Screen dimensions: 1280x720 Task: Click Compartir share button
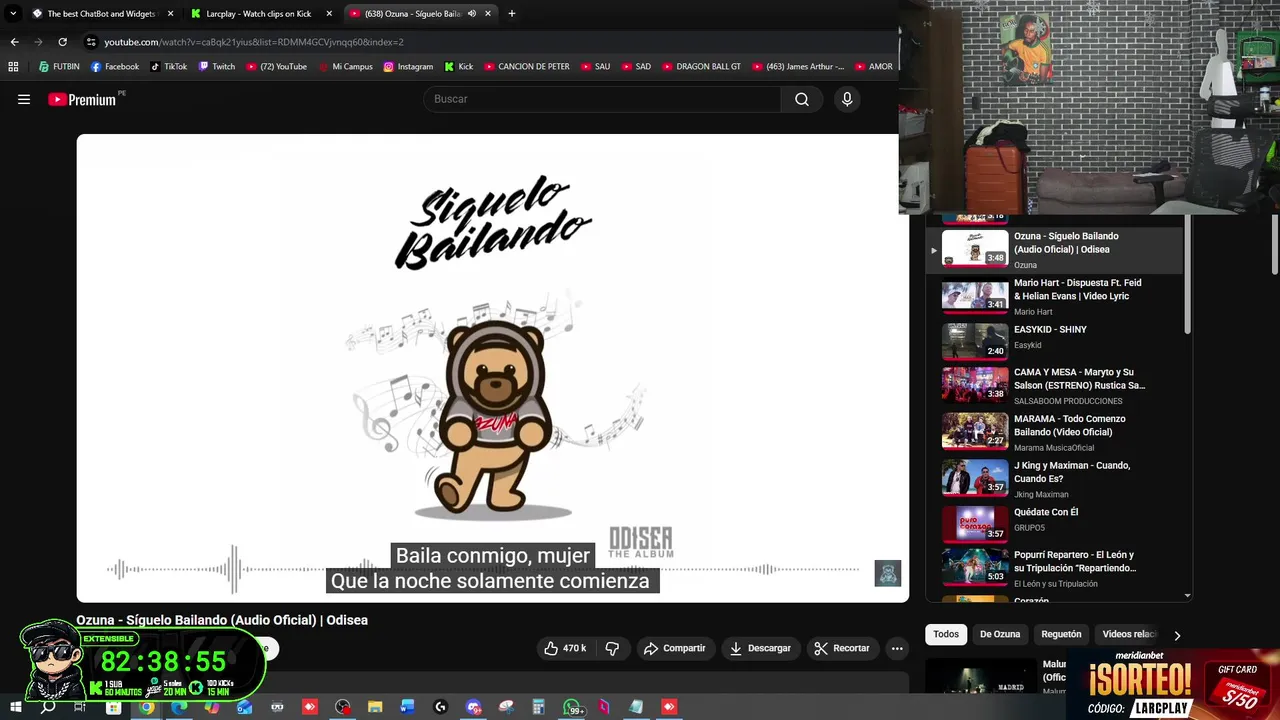click(x=675, y=648)
